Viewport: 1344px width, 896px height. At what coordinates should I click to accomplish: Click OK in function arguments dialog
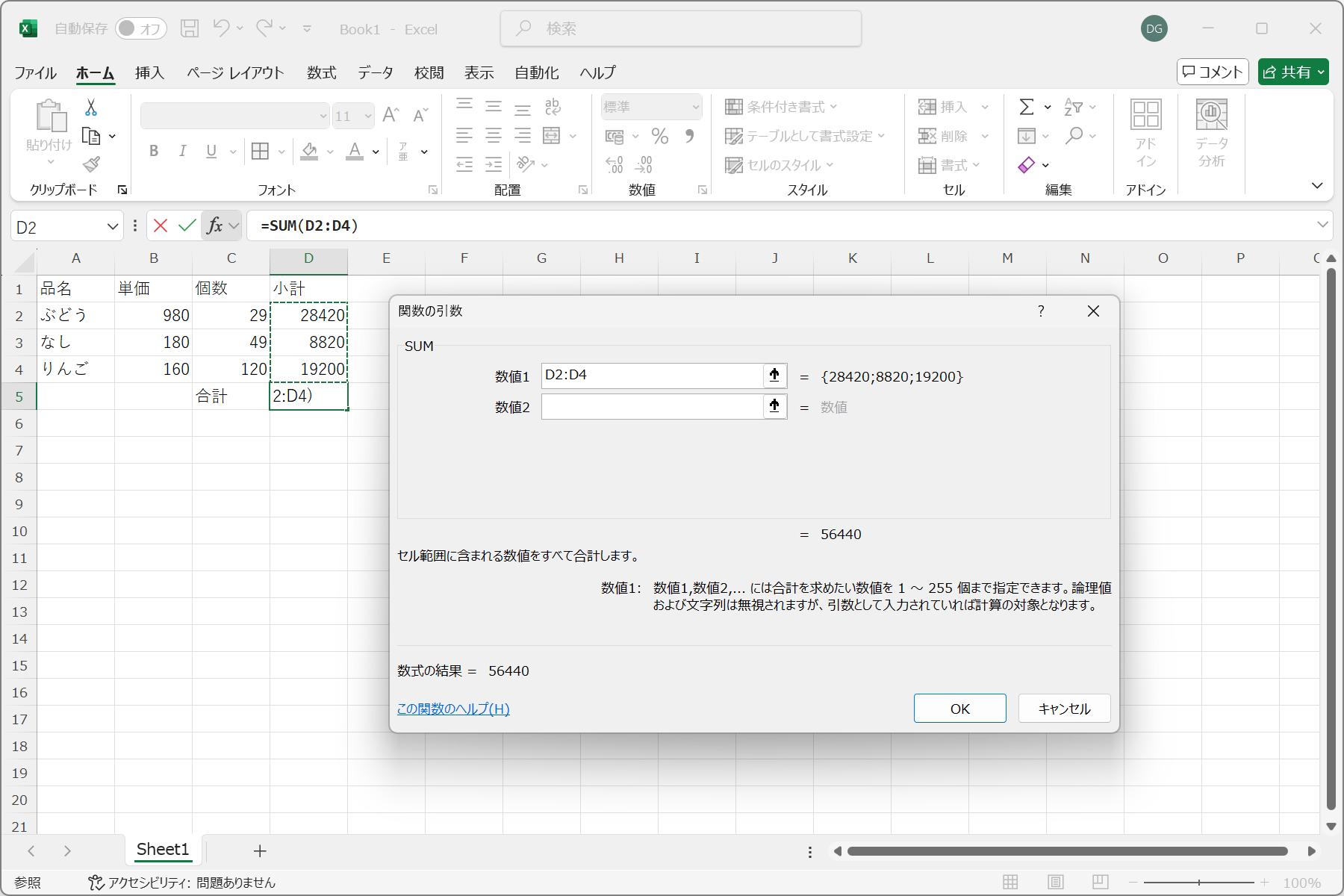[x=959, y=709]
